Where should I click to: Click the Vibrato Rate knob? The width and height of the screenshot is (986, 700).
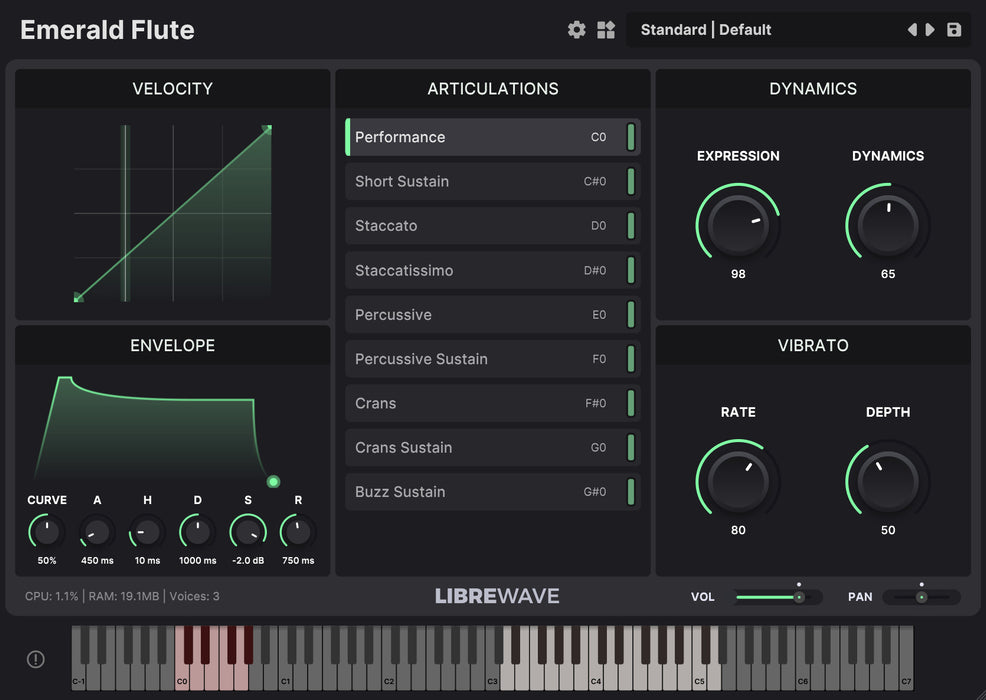coord(738,481)
